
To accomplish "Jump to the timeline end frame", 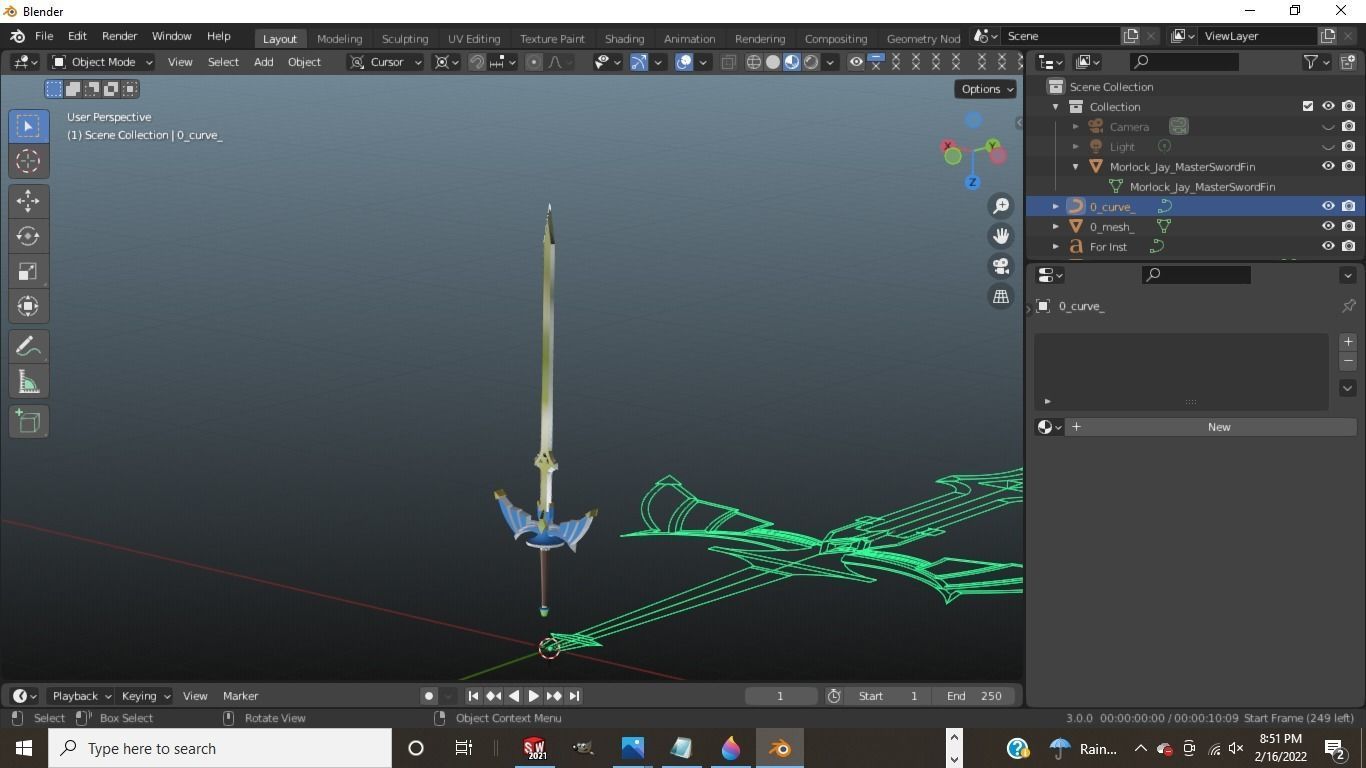I will click(574, 696).
